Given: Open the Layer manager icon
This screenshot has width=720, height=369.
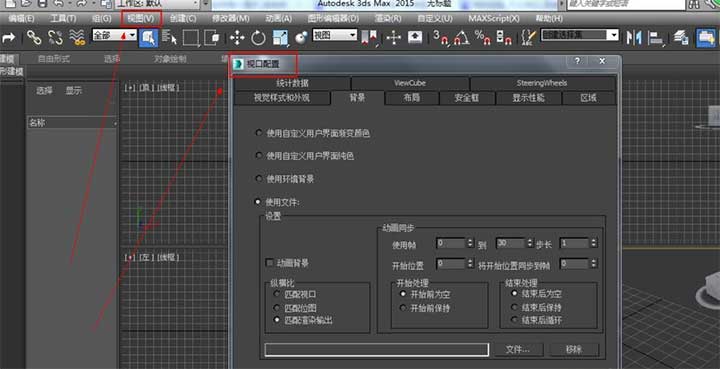Looking at the screenshot, I should pyautogui.click(x=681, y=38).
